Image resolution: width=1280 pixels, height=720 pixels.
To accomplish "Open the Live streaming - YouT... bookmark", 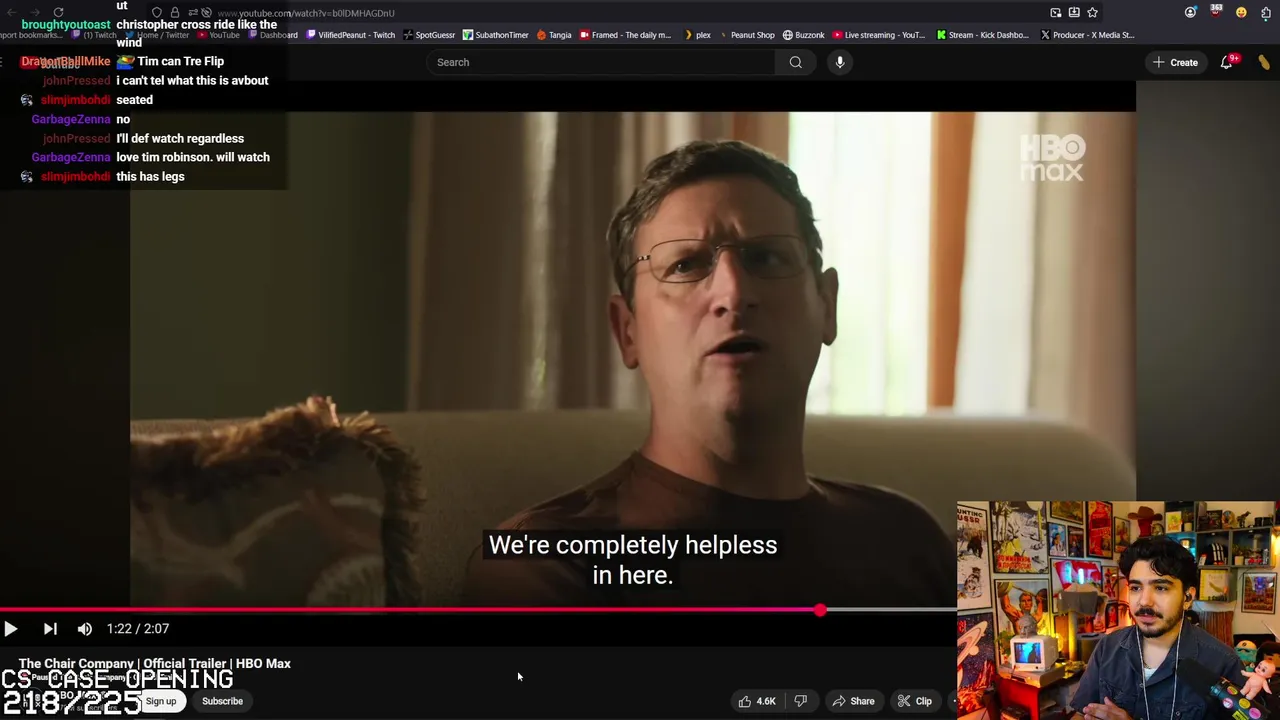I will (879, 35).
